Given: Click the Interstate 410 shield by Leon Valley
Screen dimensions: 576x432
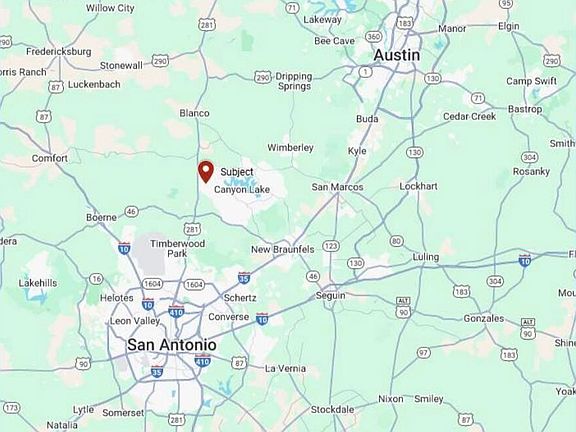Looking at the screenshot, I should coord(176,312).
